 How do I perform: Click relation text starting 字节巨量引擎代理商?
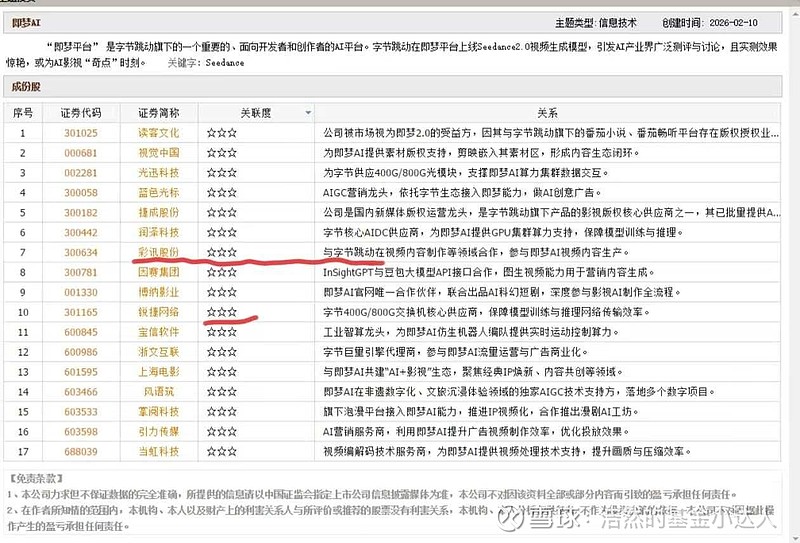click(456, 352)
